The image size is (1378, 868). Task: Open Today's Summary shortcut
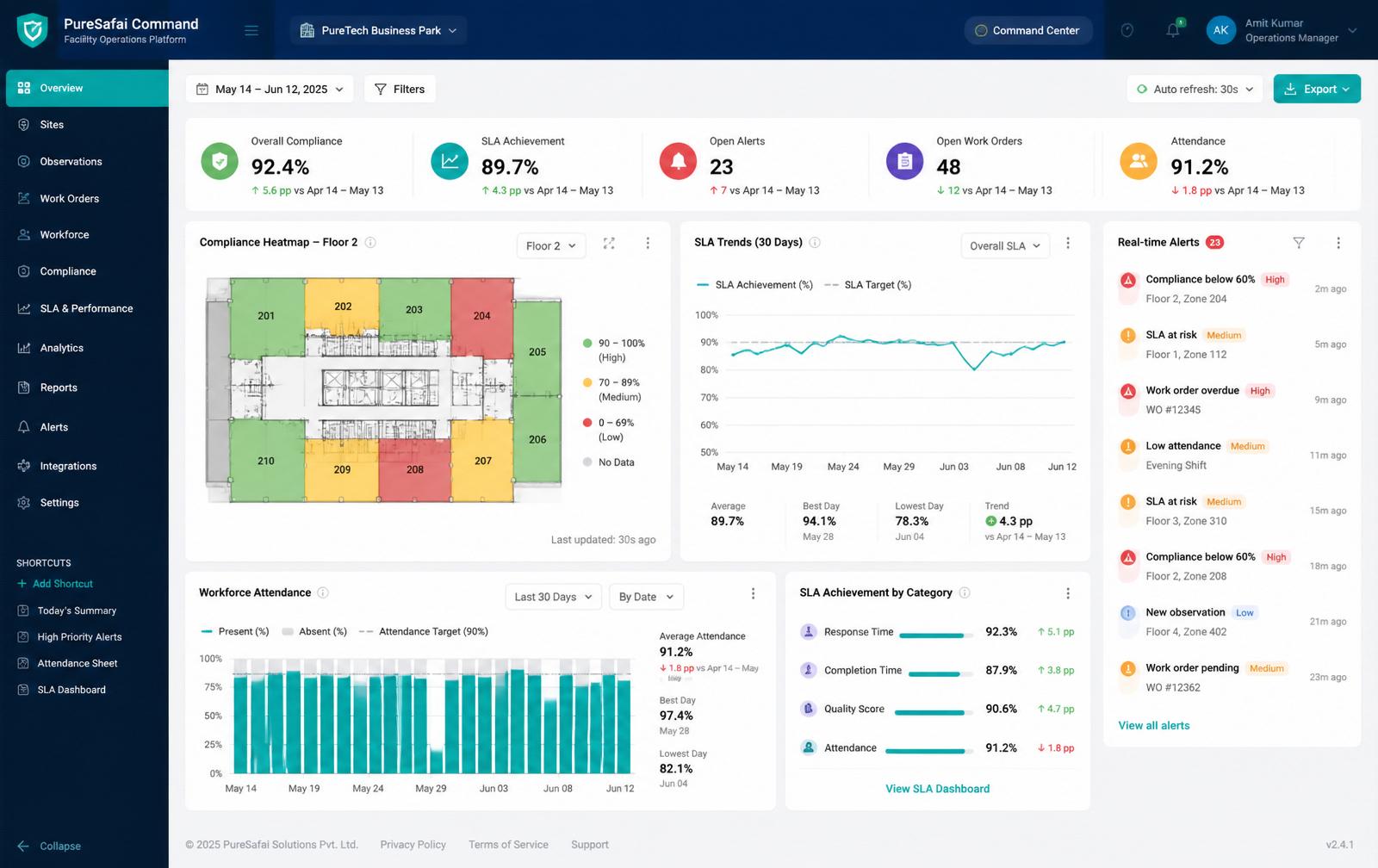[68, 611]
